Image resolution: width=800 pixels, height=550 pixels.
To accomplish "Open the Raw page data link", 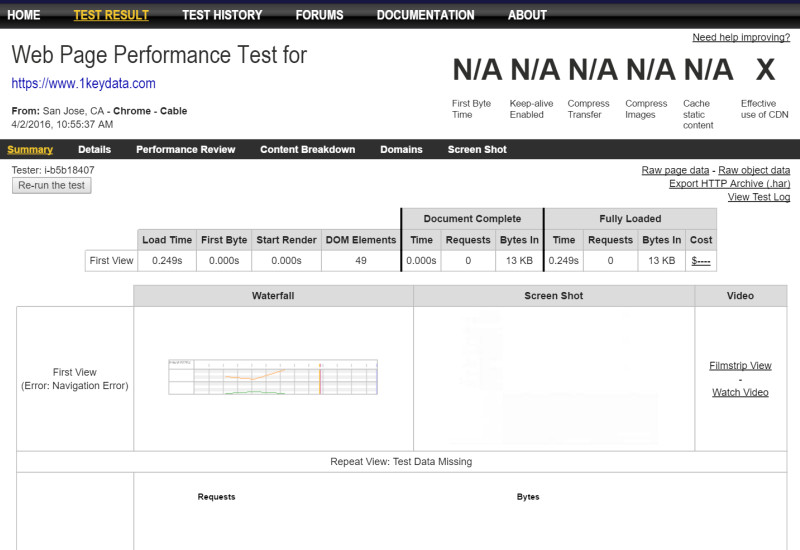I will 675,170.
